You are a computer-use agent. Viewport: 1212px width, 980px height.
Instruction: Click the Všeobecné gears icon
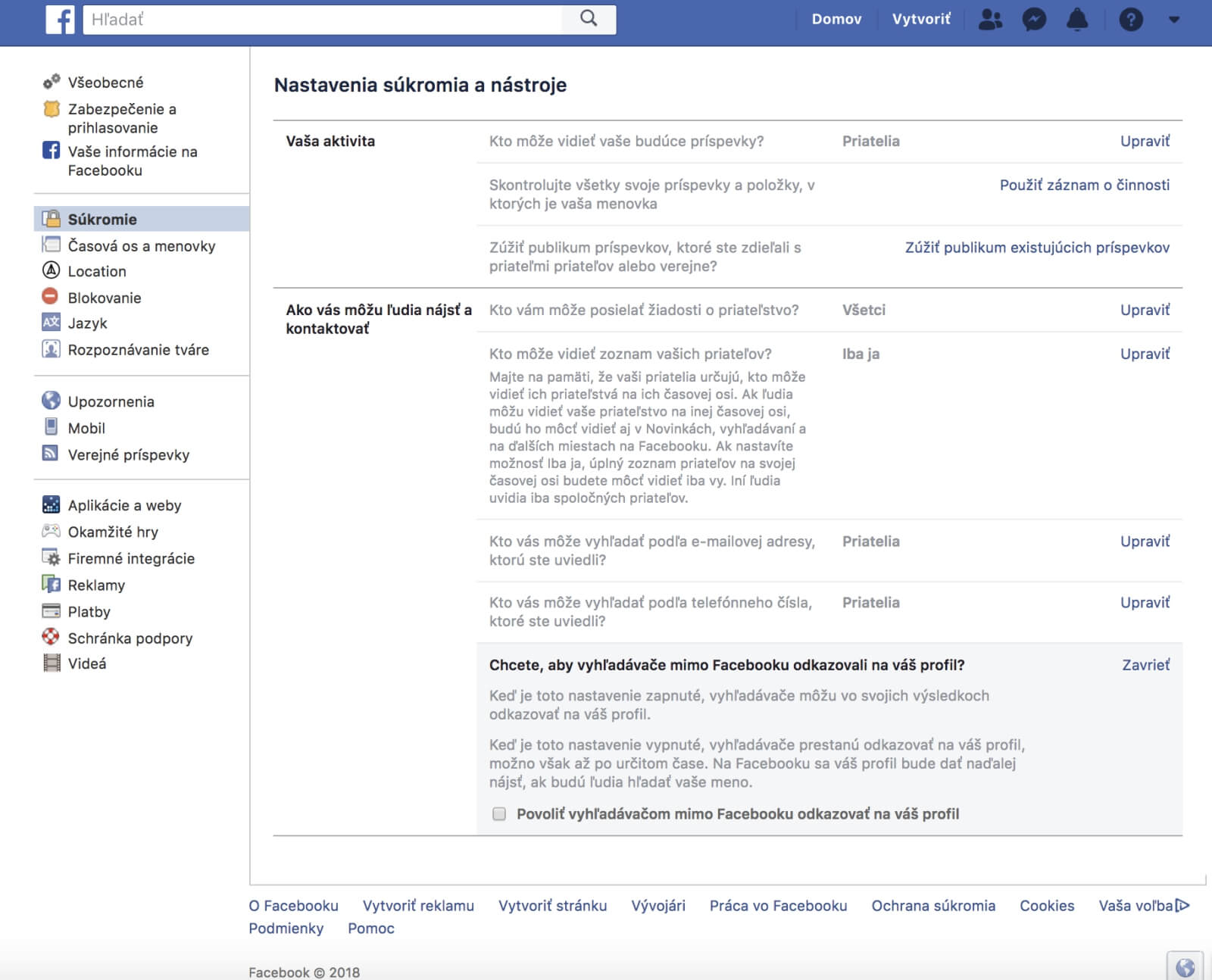(x=51, y=82)
